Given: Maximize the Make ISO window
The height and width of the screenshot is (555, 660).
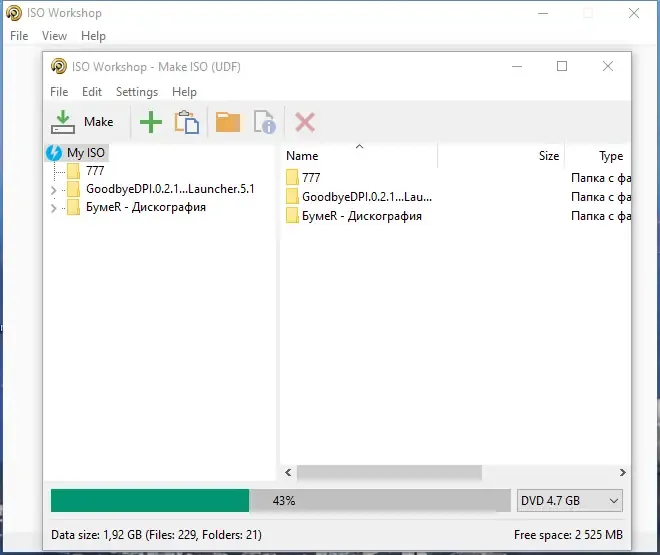Looking at the screenshot, I should [x=562, y=66].
